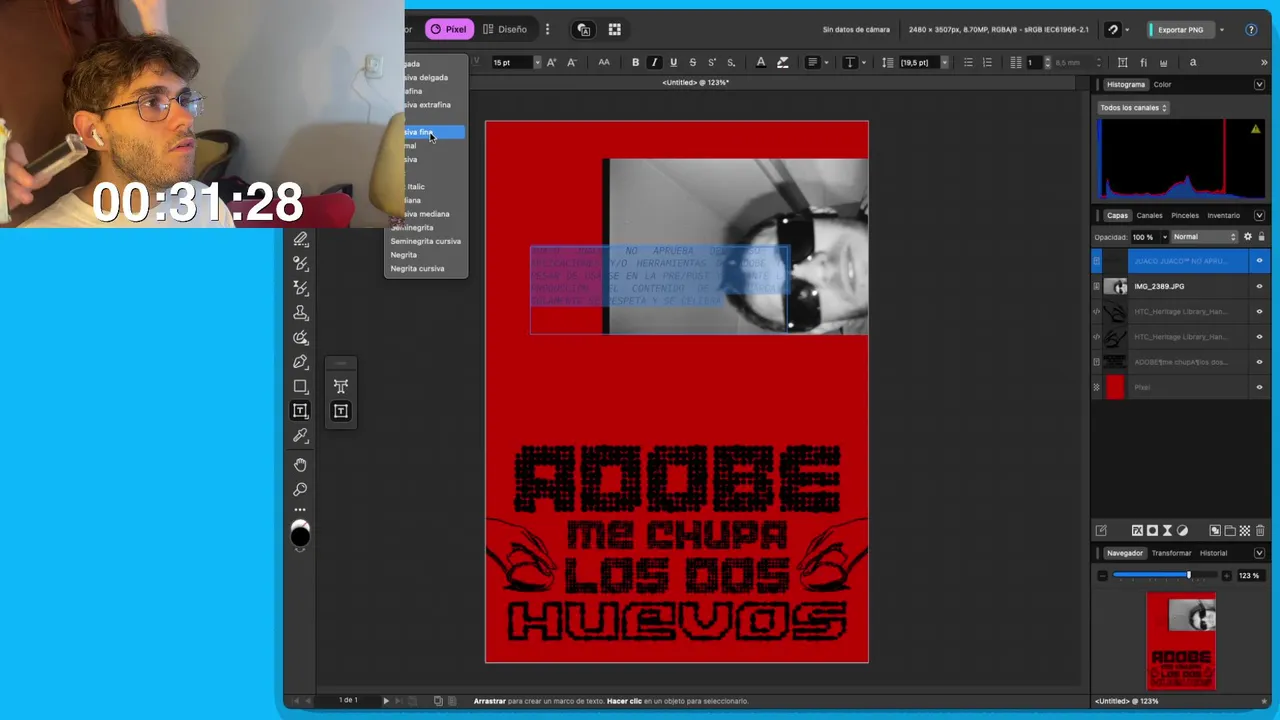Select the Pen tool in the toolbar
1280x720 pixels.
(300, 362)
